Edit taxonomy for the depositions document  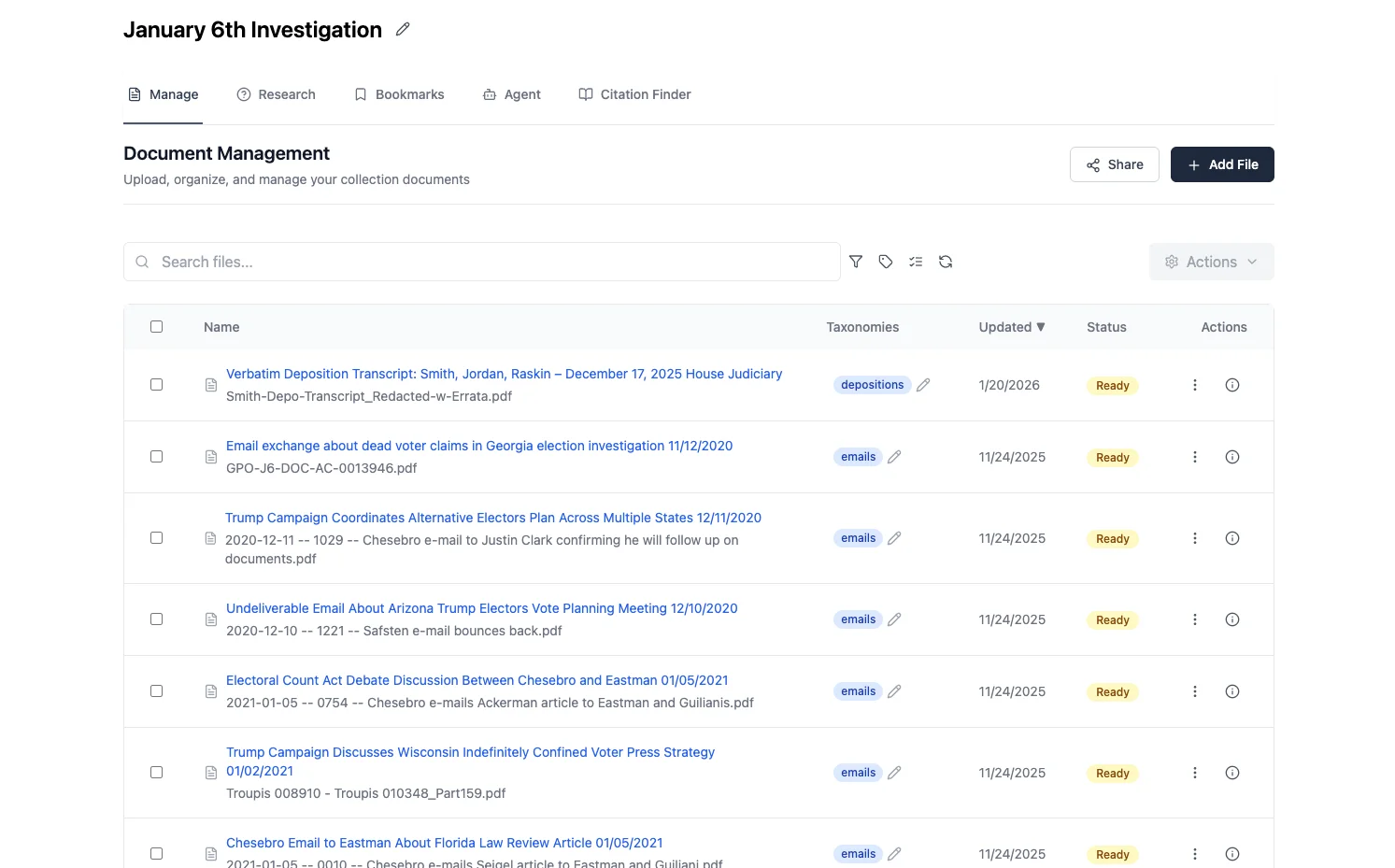pos(923,385)
